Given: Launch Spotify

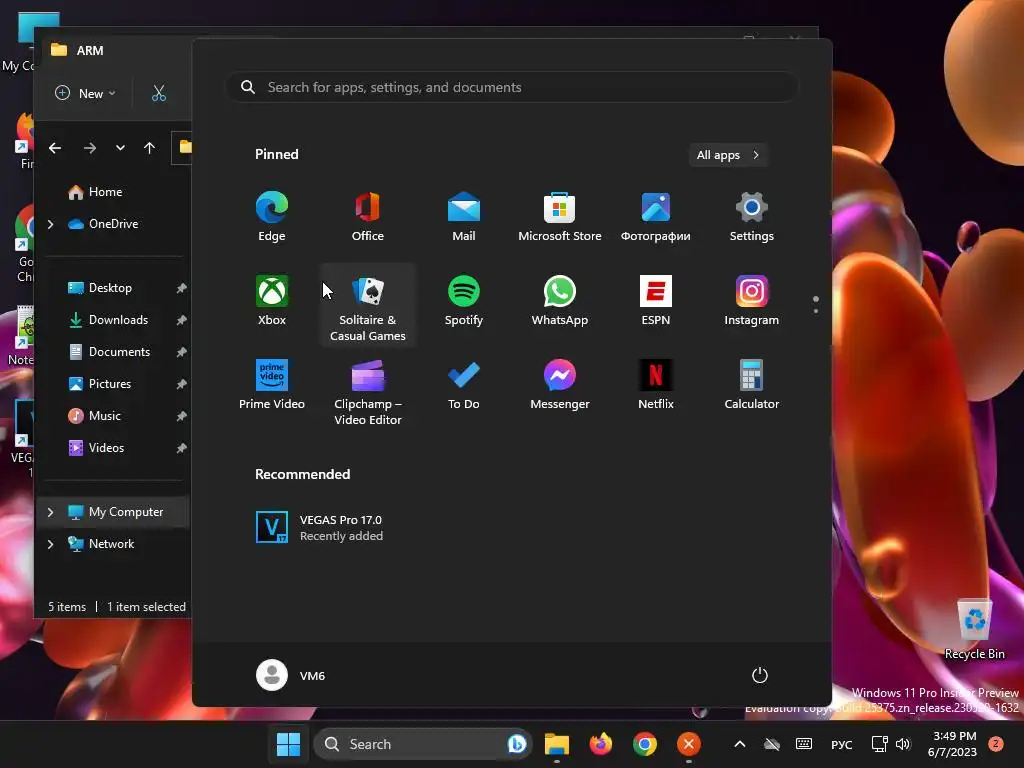Looking at the screenshot, I should pos(464,301).
